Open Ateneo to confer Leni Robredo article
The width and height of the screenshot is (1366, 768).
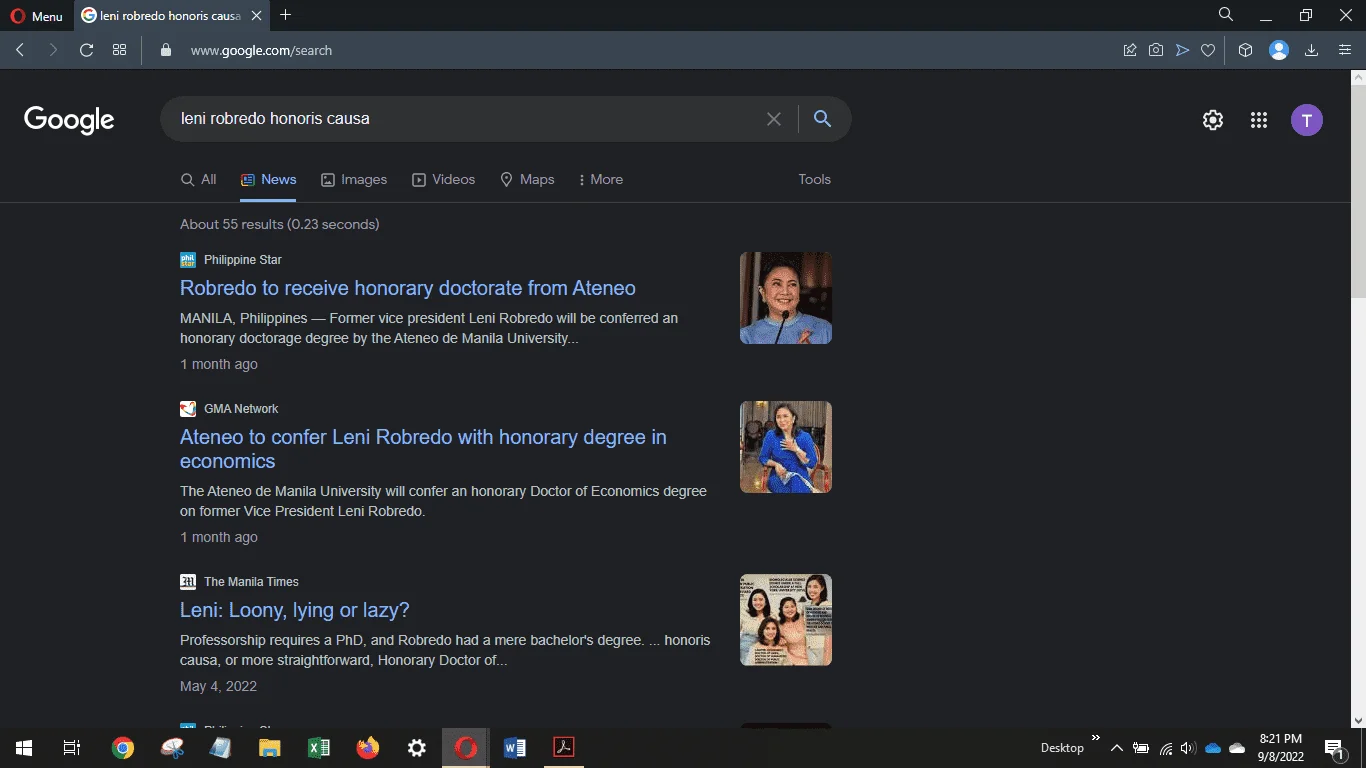(x=423, y=449)
